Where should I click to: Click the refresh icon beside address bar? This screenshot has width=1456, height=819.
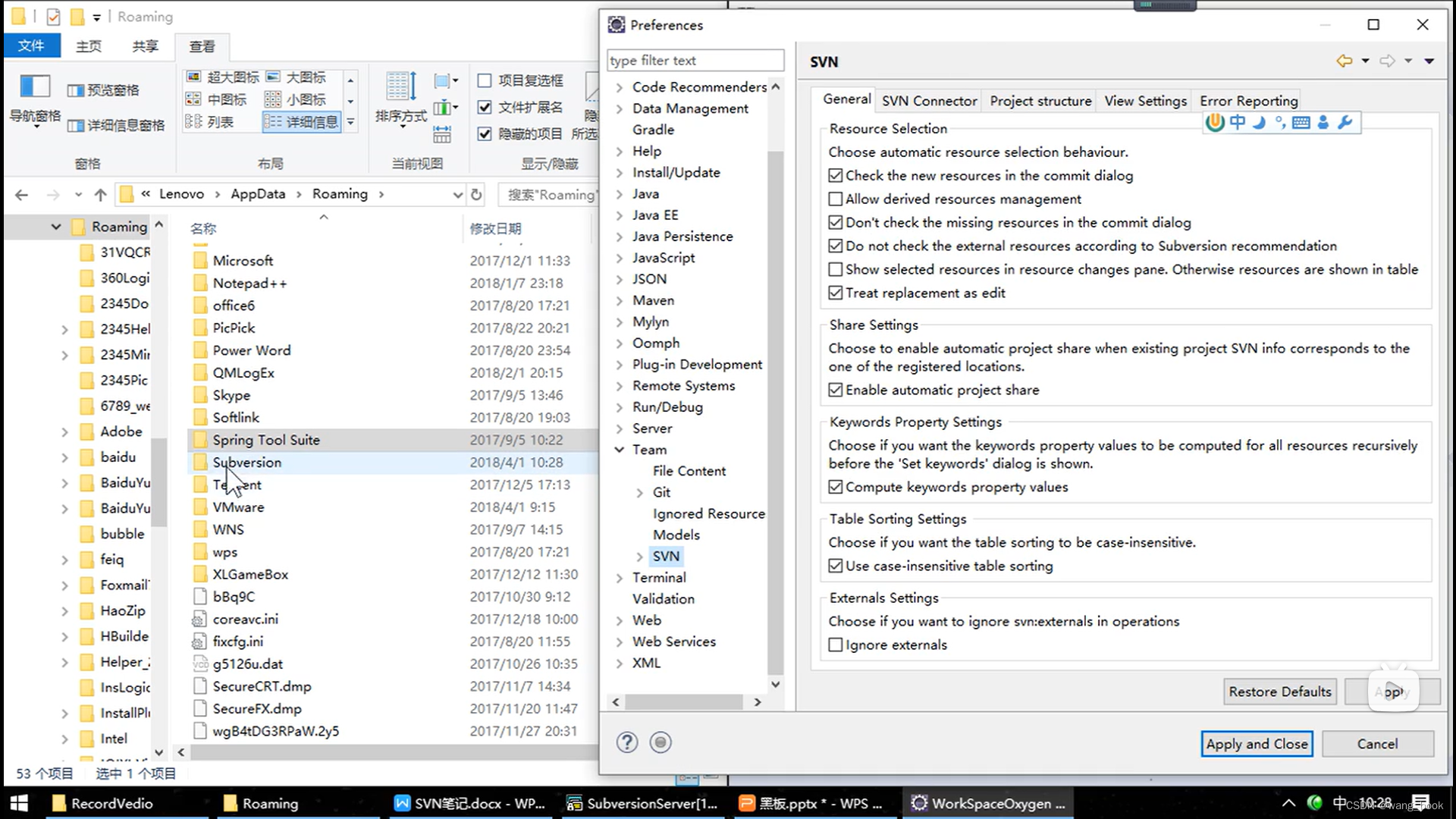476,194
